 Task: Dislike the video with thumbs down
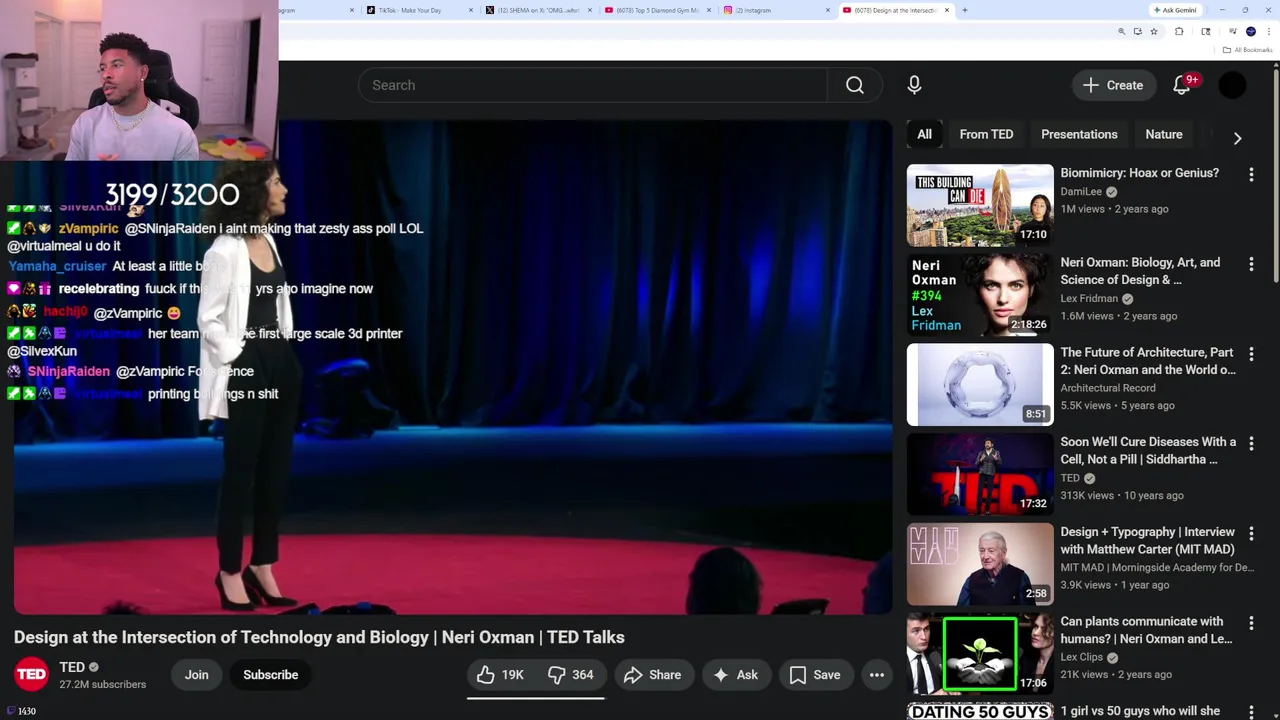pyautogui.click(x=571, y=675)
